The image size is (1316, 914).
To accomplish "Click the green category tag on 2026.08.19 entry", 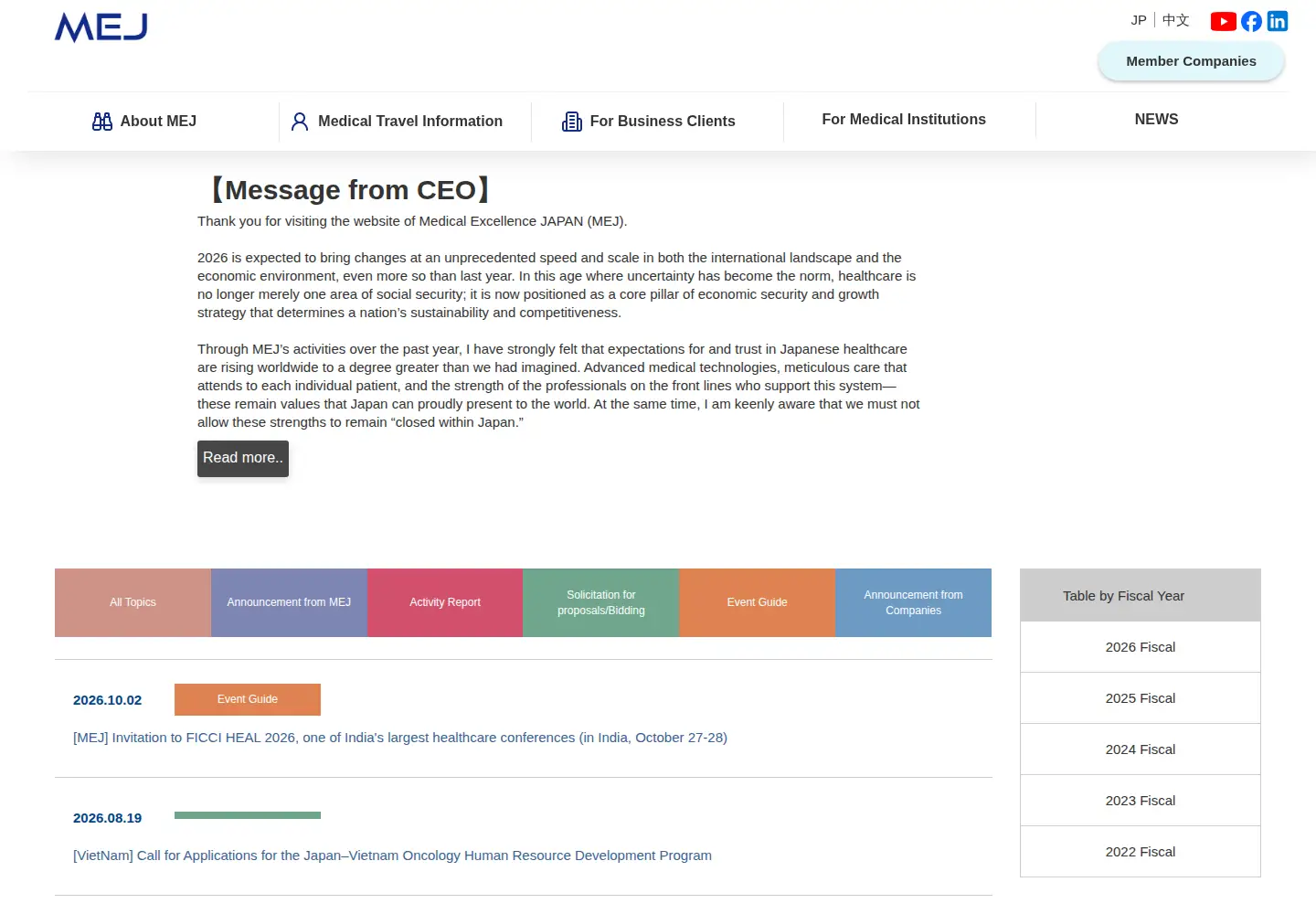I will pyautogui.click(x=248, y=815).
